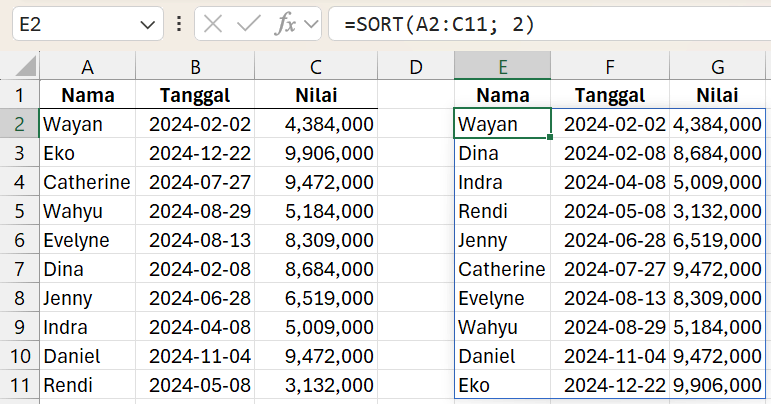Click value 8,309,000 in column C
This screenshot has width=771, height=404.
[316, 240]
